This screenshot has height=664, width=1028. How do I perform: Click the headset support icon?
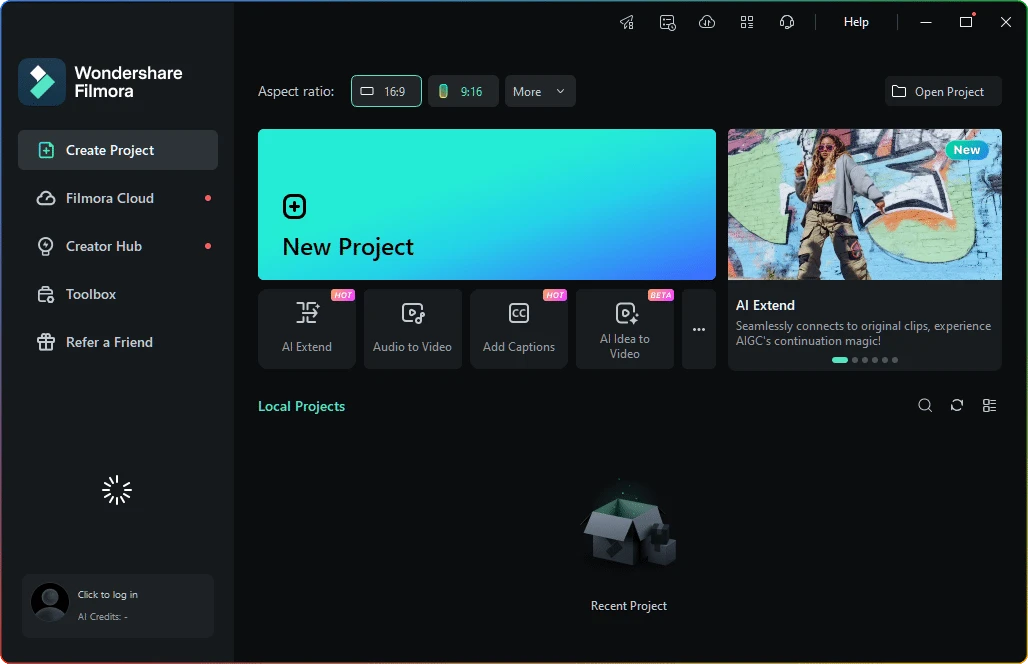pyautogui.click(x=787, y=22)
